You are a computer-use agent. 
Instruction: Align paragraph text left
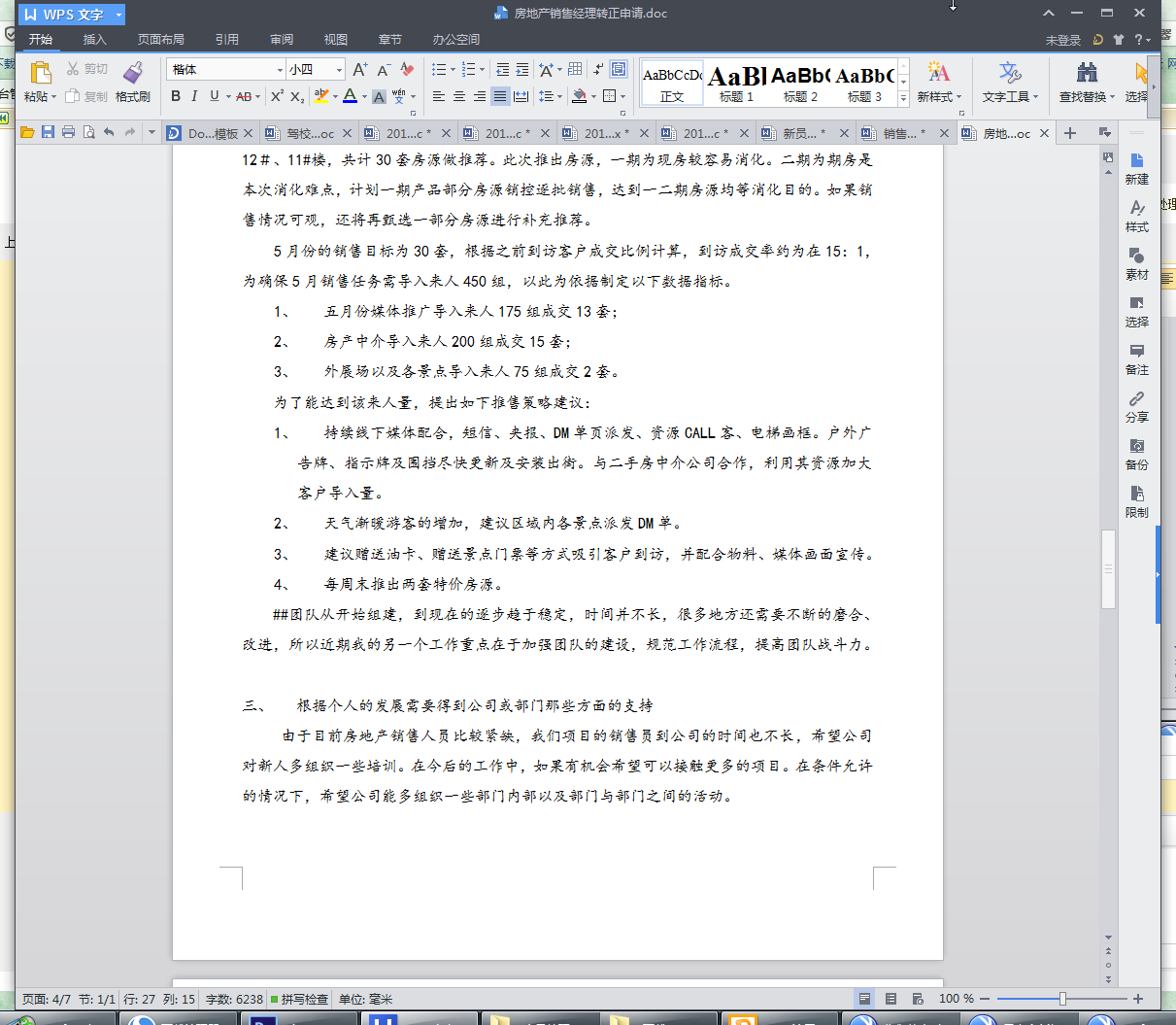[439, 96]
